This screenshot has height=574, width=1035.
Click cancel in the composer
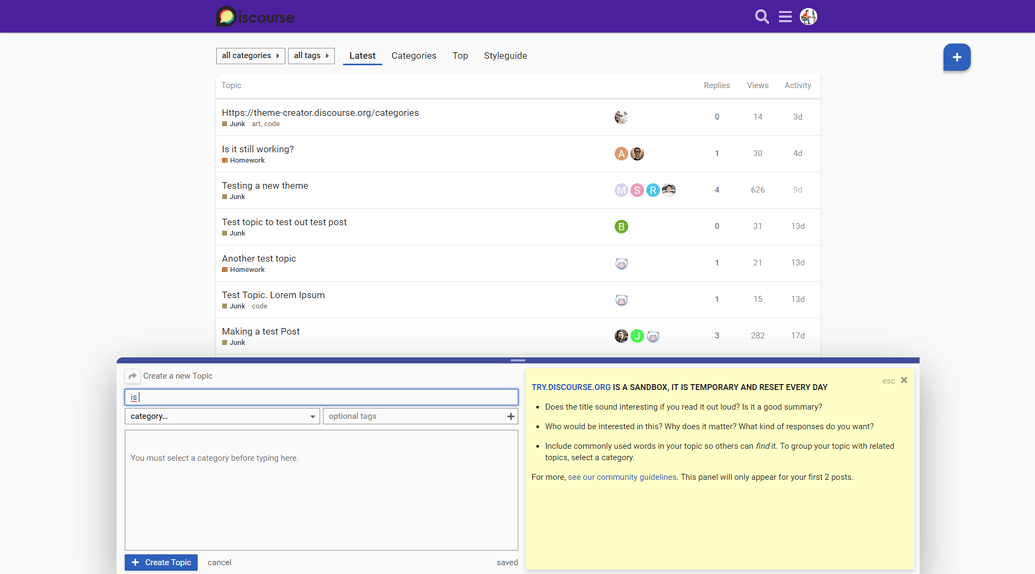219,562
